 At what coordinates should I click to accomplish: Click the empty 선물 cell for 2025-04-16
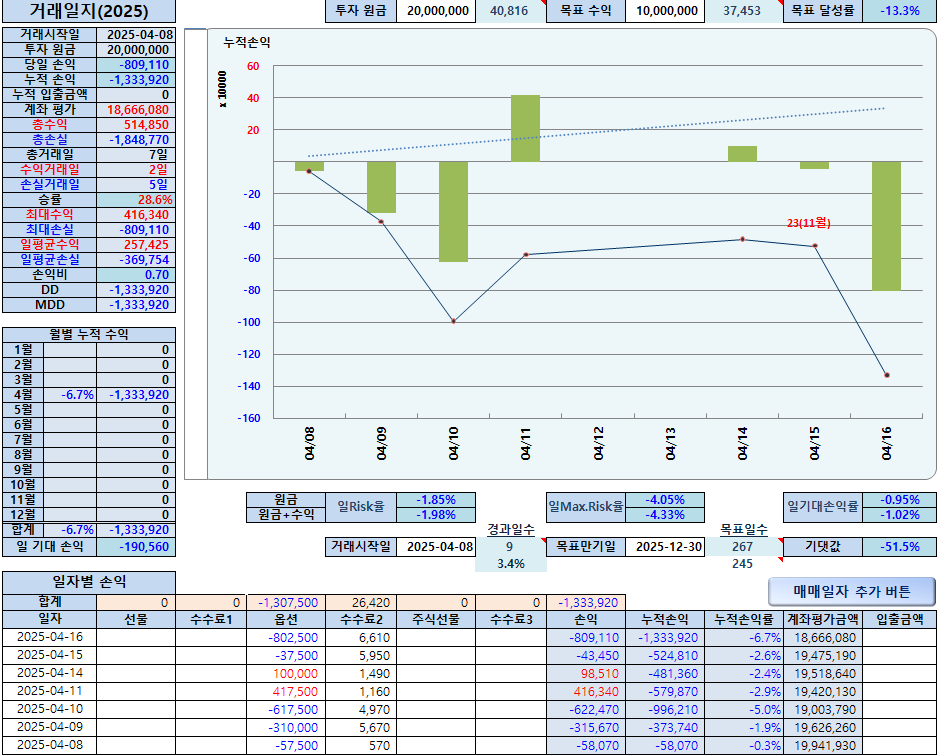[x=136, y=637]
